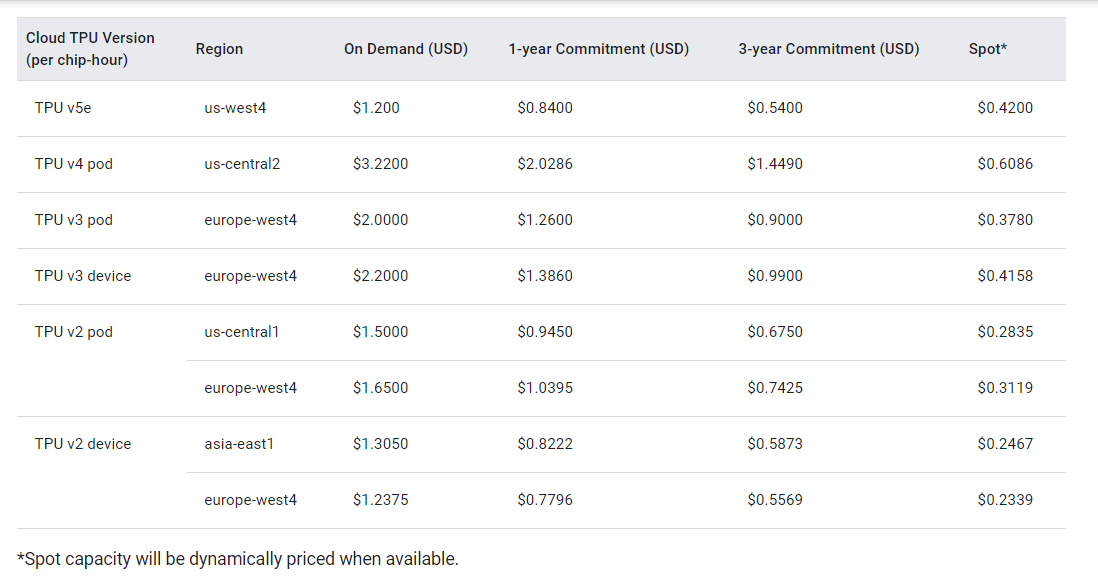Click the $0.4200 spot price
The height and width of the screenshot is (582, 1098).
(1005, 108)
